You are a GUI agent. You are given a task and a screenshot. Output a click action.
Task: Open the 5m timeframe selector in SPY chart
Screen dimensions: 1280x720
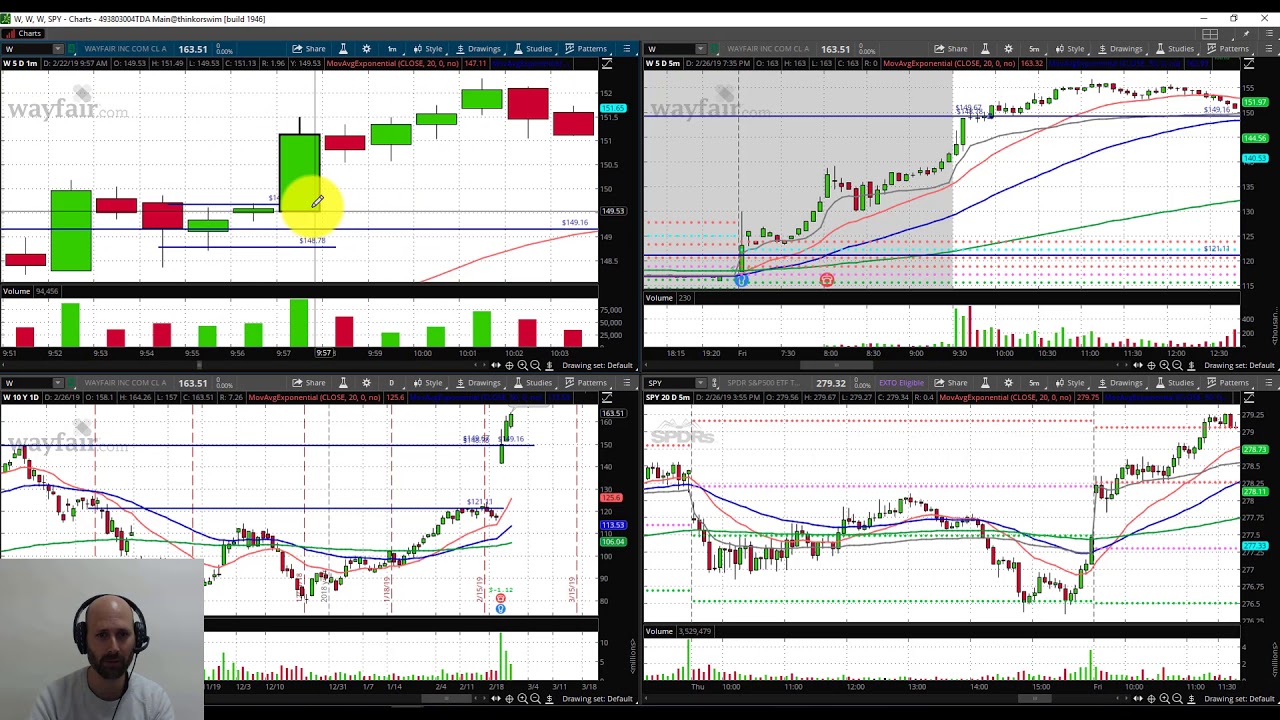1034,383
